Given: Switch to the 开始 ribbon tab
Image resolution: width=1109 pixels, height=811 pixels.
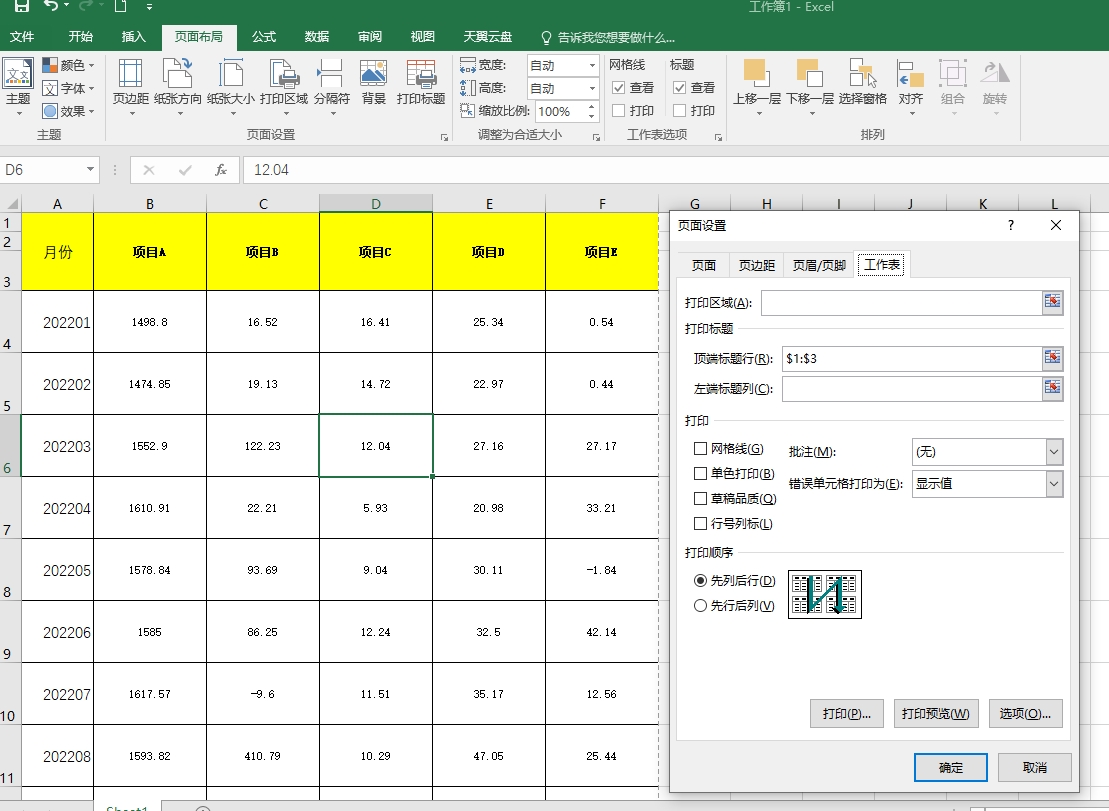Looking at the screenshot, I should [x=81, y=37].
